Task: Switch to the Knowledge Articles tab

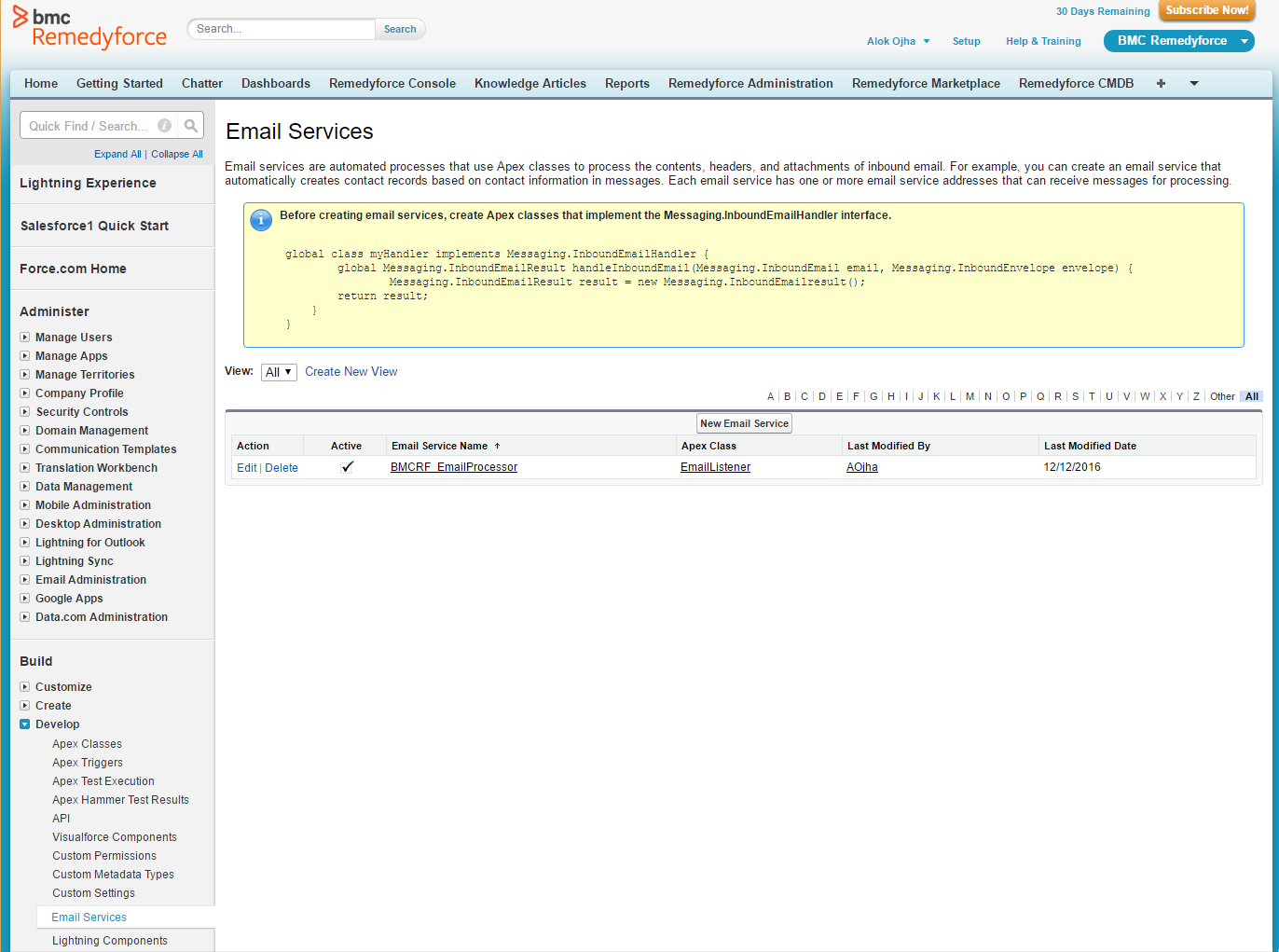Action: 529,84
